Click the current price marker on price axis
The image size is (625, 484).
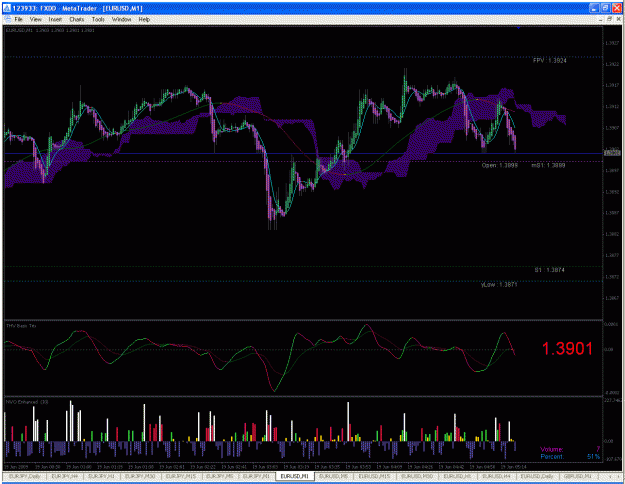tap(612, 153)
